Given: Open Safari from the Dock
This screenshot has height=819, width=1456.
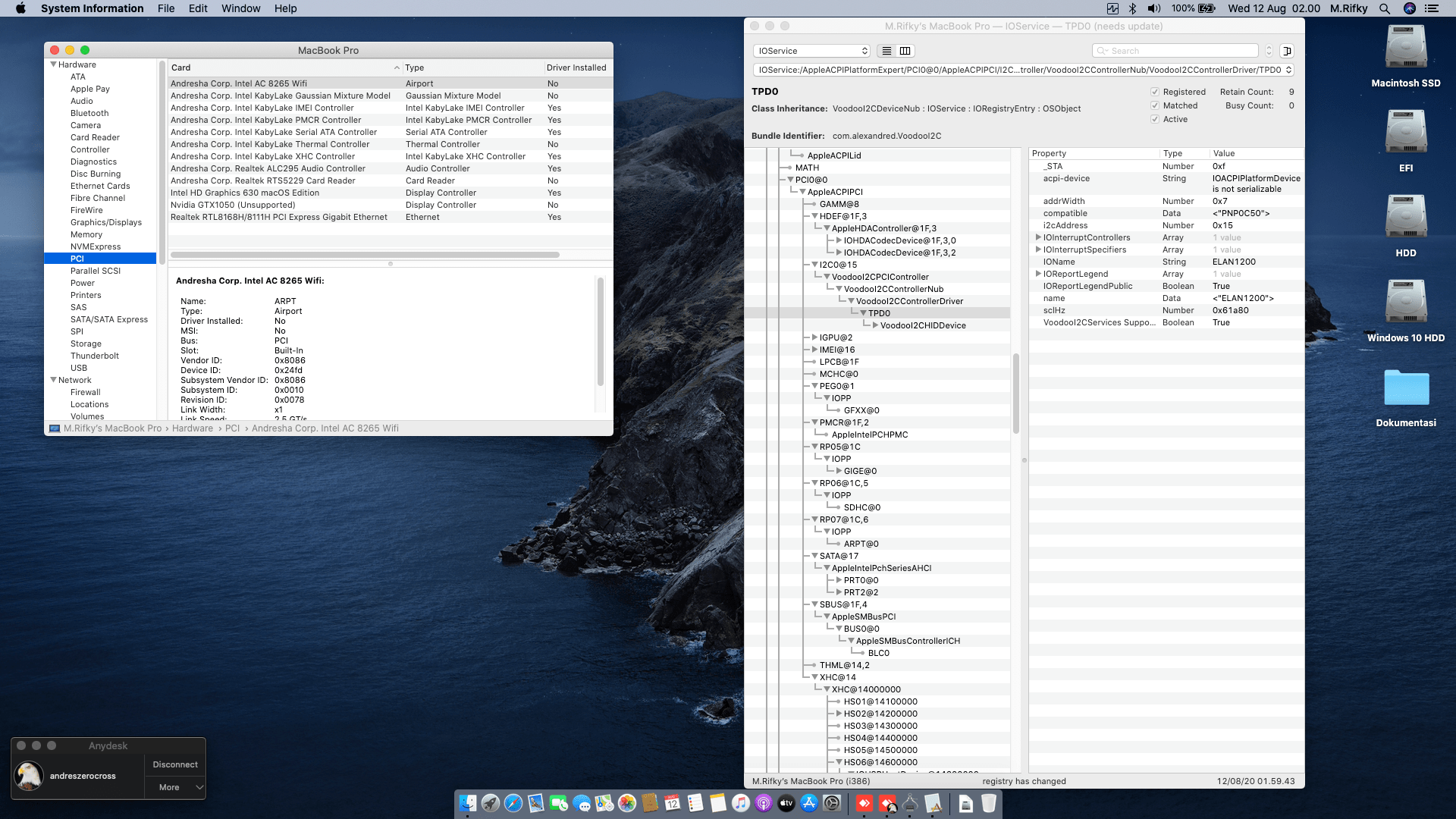Looking at the screenshot, I should click(513, 803).
